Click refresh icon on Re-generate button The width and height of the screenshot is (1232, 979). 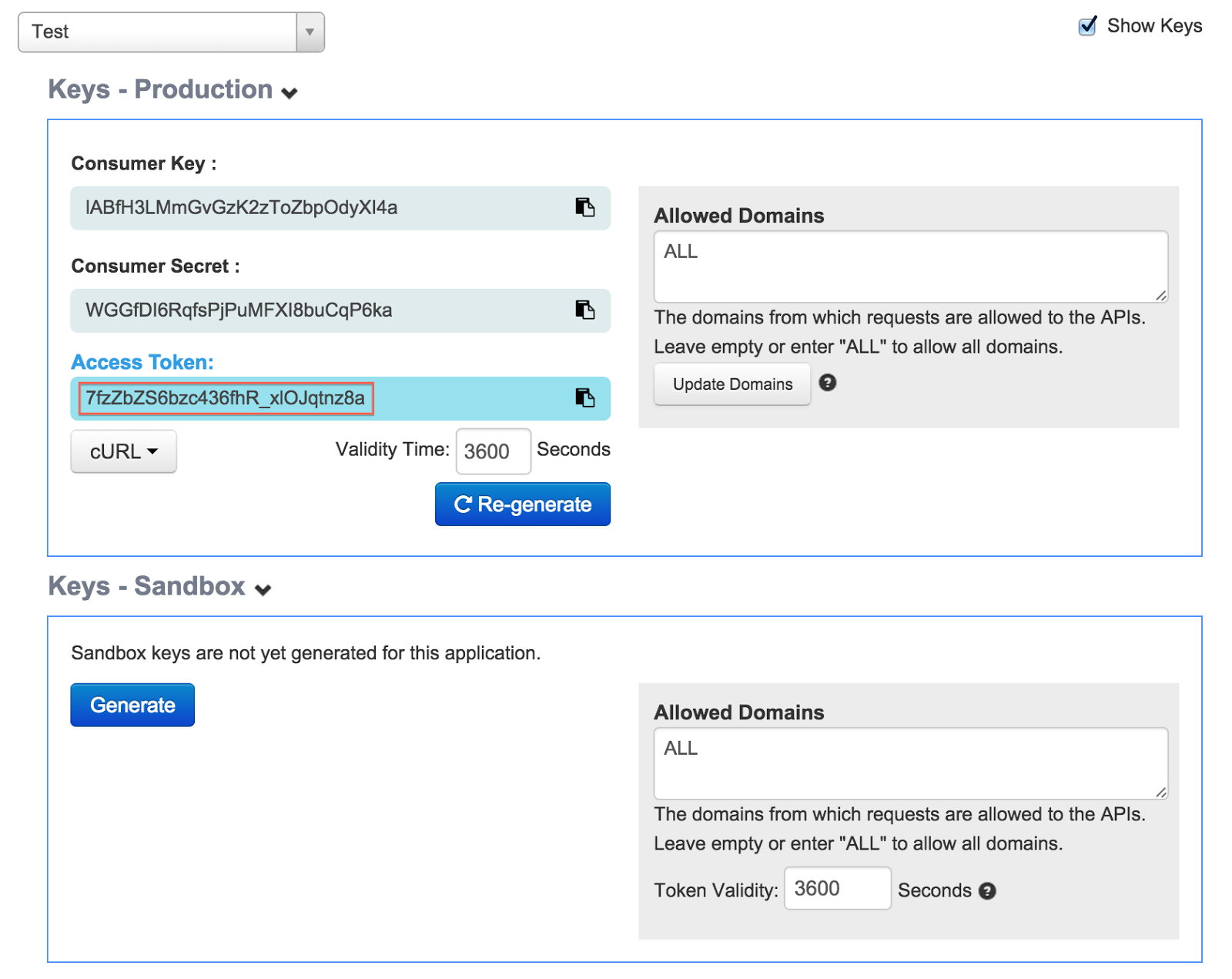pyautogui.click(x=463, y=505)
